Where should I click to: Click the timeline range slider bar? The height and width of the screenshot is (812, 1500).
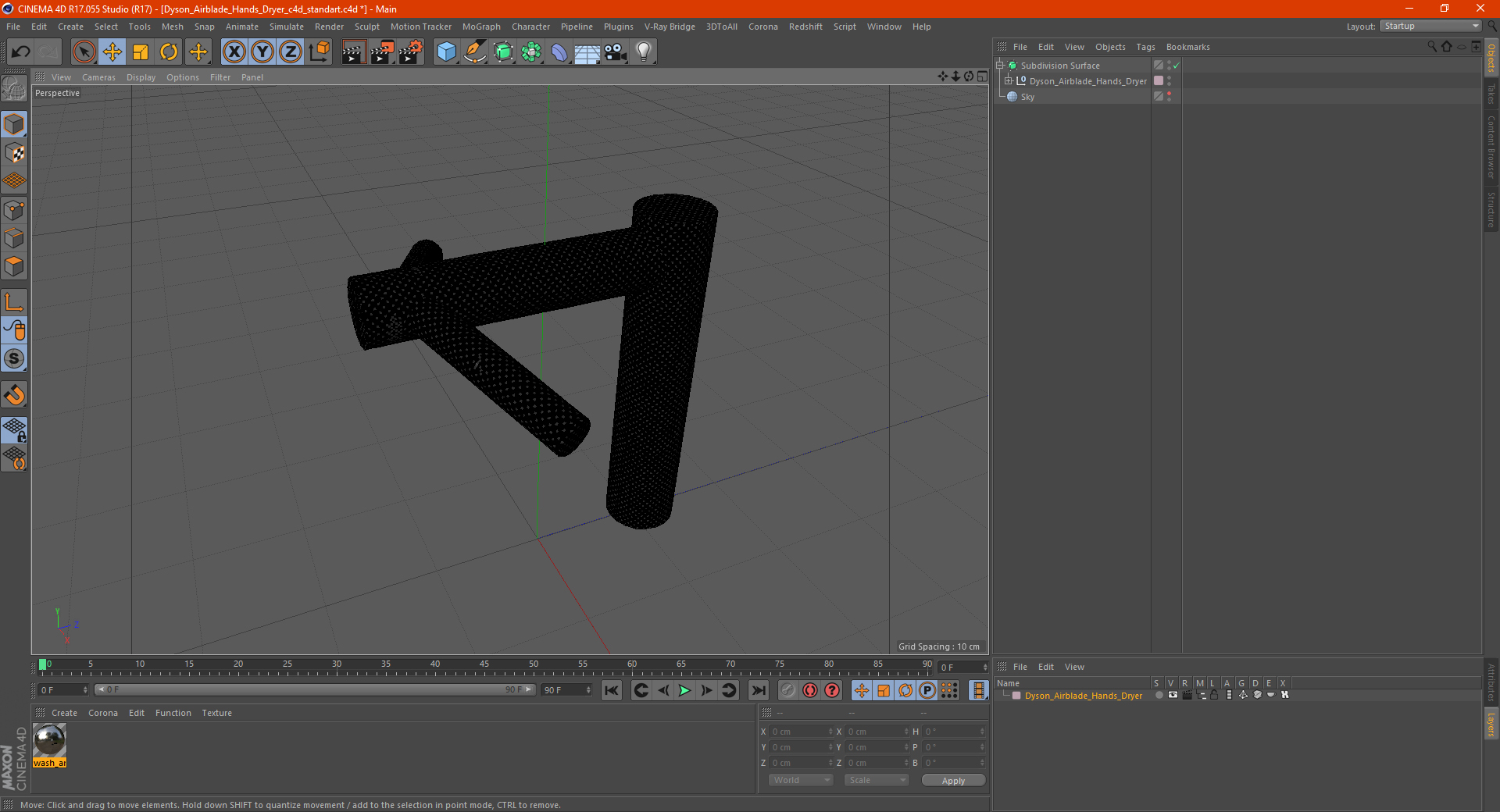click(x=315, y=689)
